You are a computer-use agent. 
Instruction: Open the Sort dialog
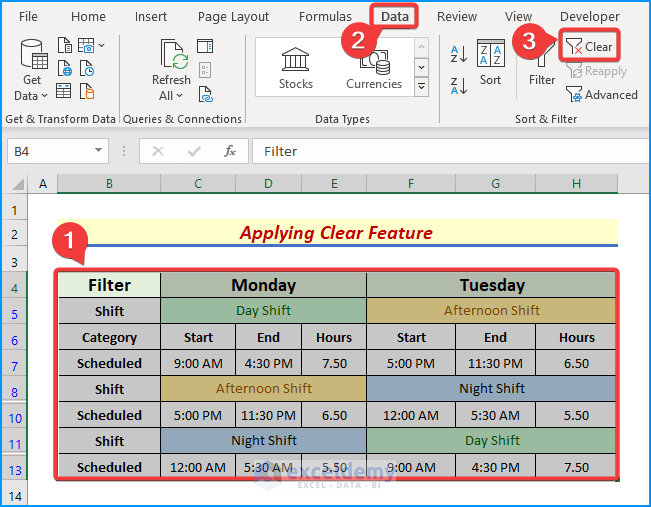tap(490, 62)
